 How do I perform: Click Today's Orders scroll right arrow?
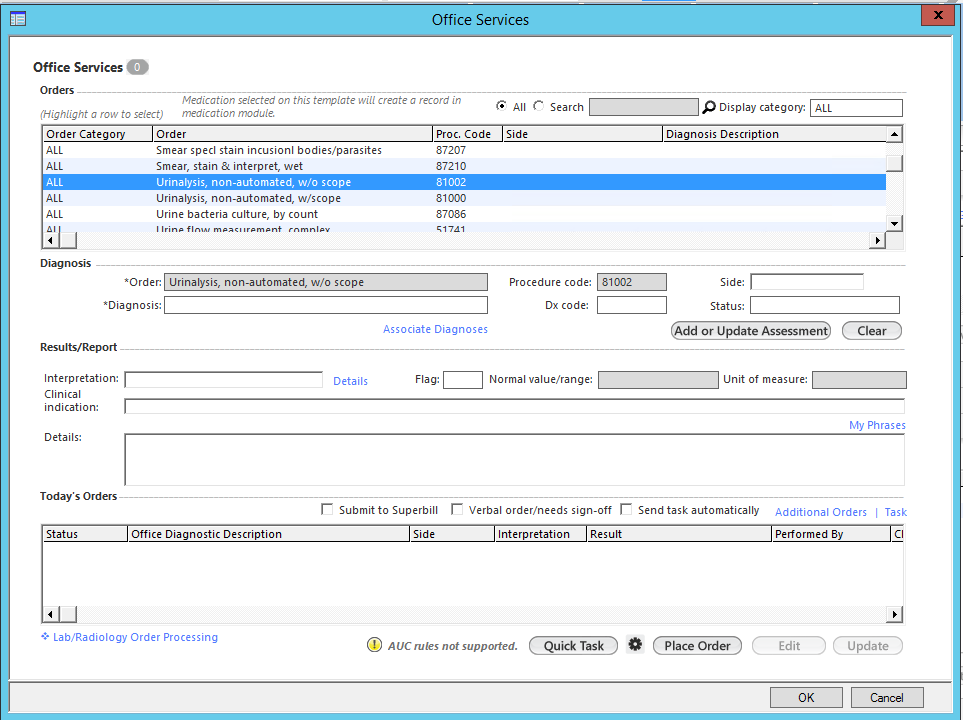coord(895,614)
